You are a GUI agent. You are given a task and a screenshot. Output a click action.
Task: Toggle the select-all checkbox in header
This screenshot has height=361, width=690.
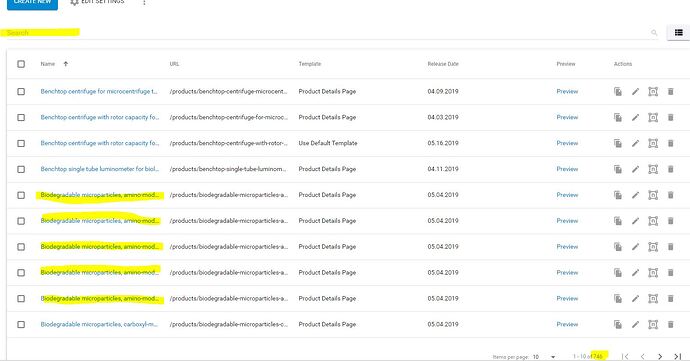coord(21,64)
